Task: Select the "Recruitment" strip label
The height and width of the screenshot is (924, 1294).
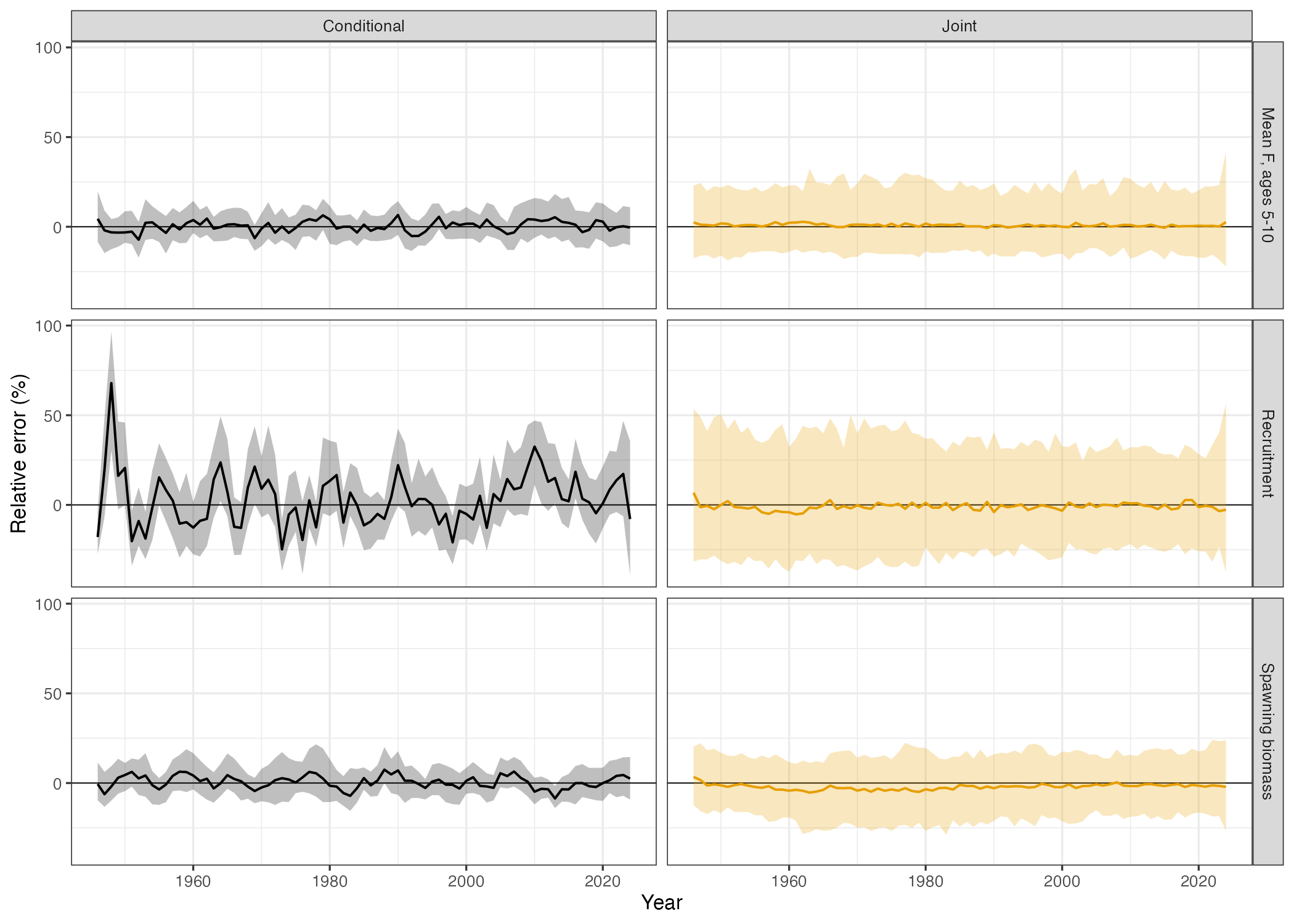Action: (1268, 453)
